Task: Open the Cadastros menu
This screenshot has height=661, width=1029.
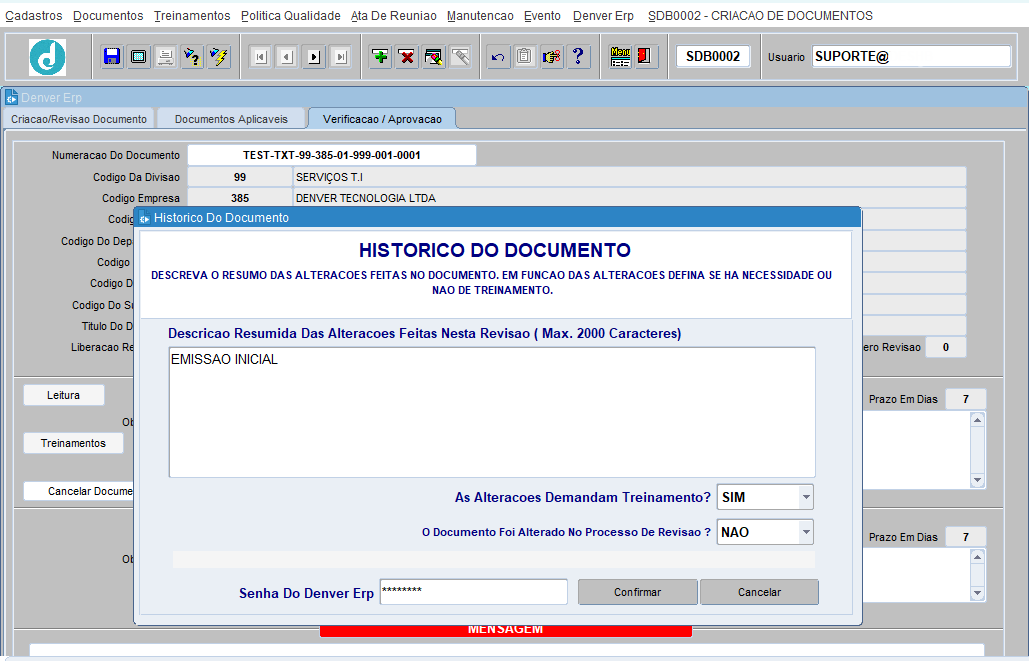Action: point(33,16)
